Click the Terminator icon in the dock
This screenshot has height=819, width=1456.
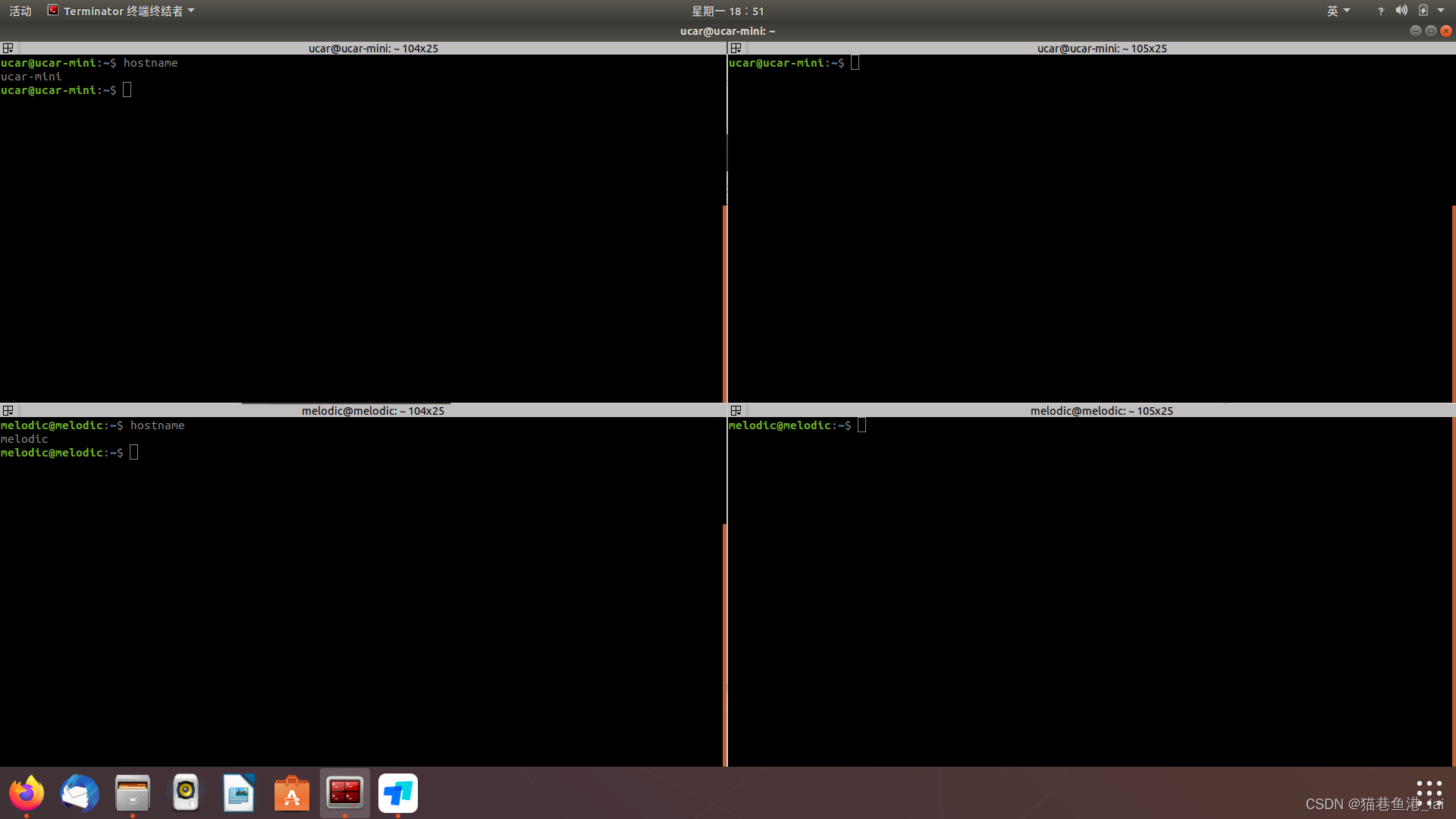coord(345,793)
